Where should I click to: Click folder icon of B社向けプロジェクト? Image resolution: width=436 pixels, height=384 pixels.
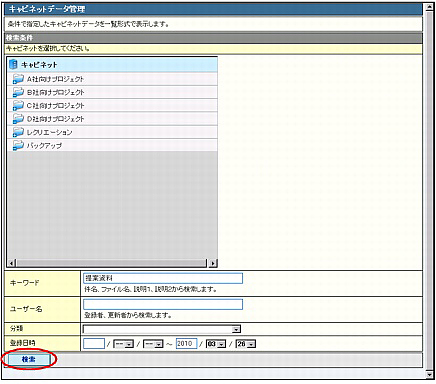tap(18, 92)
